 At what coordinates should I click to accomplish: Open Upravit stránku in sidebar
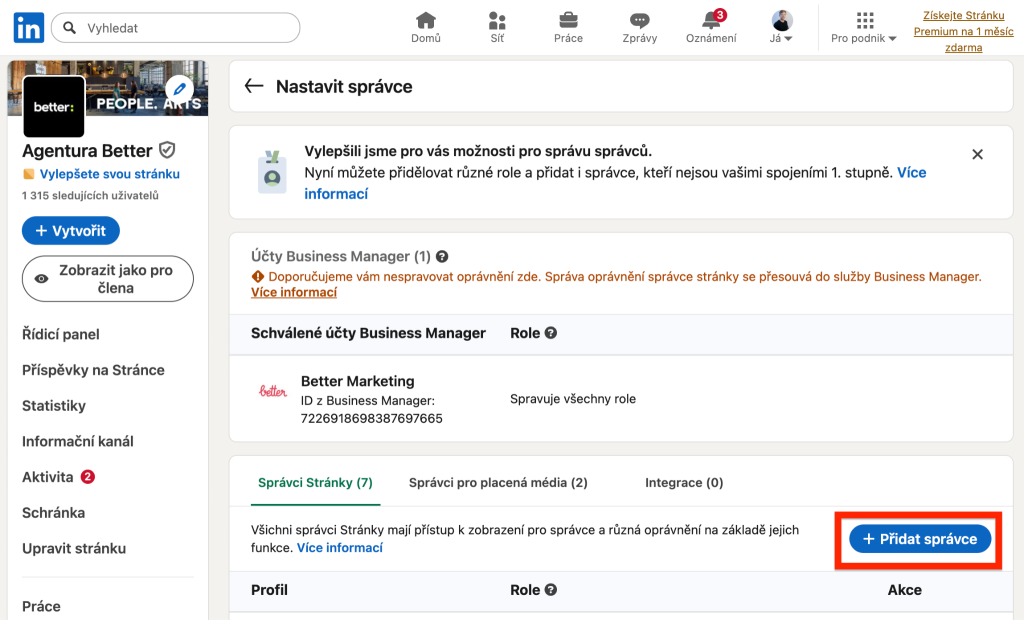tap(74, 548)
